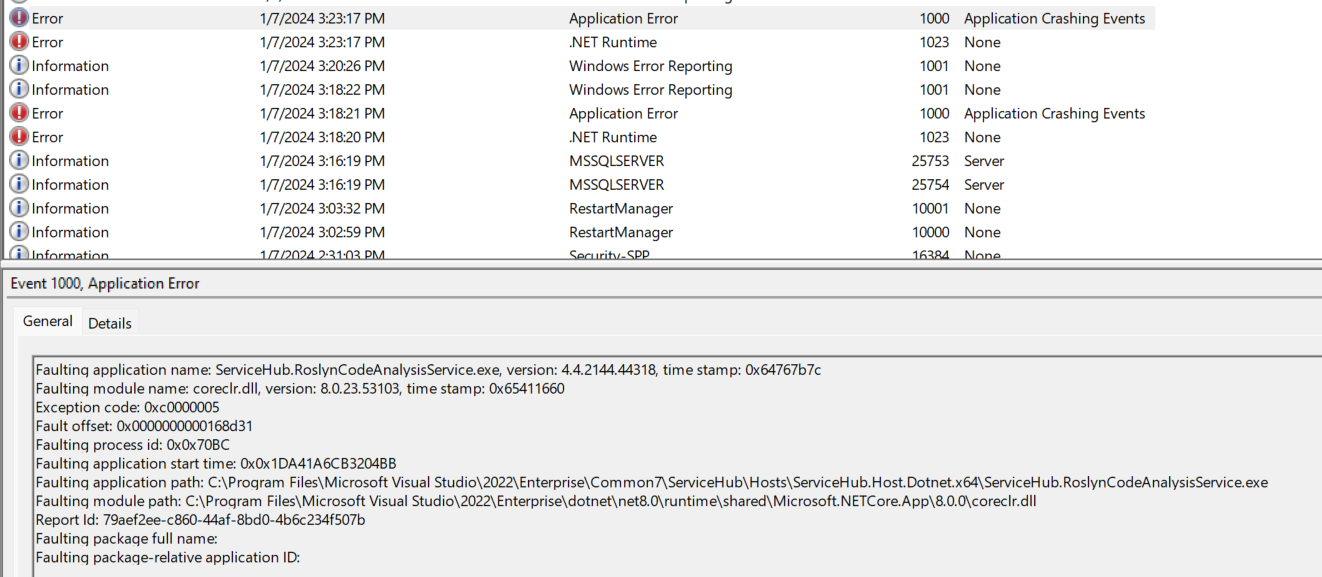
Task: Select the .NET Runtime source at 3:18:20 PM
Action: pos(613,137)
